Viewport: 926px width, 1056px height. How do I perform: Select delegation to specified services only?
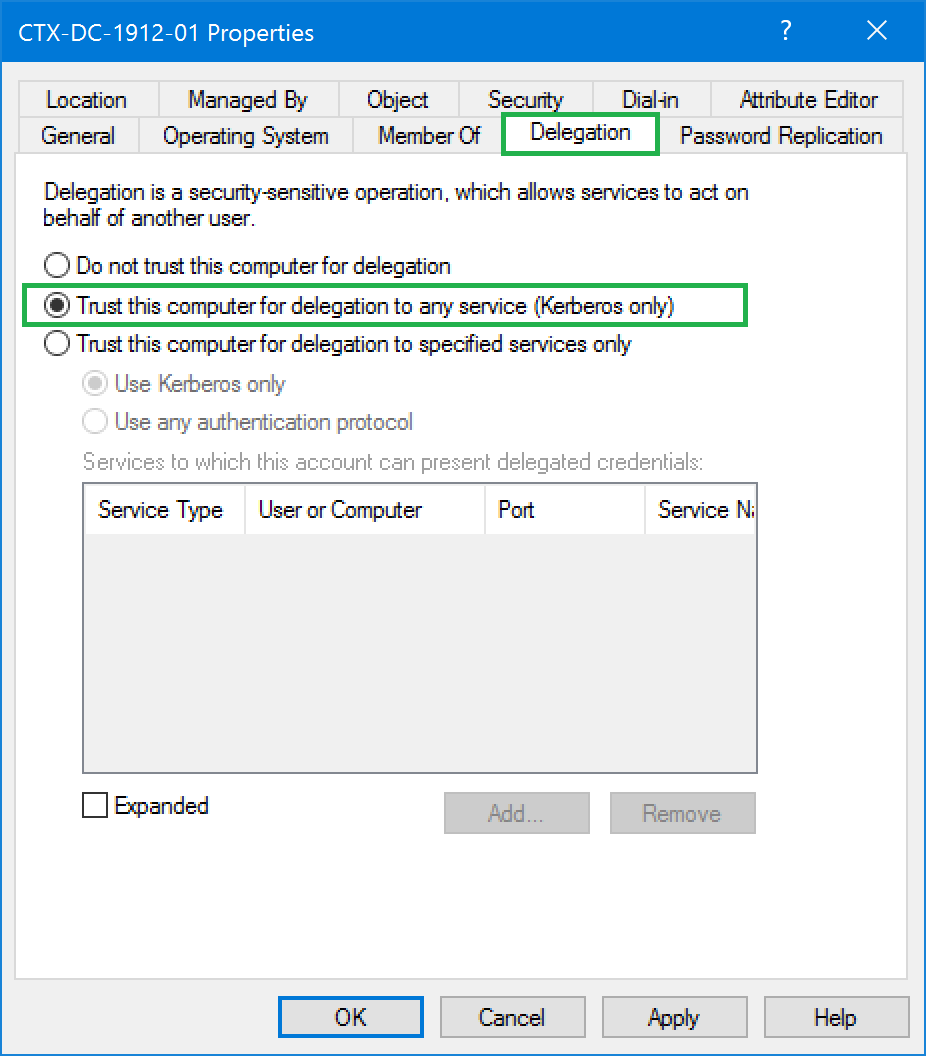point(59,344)
